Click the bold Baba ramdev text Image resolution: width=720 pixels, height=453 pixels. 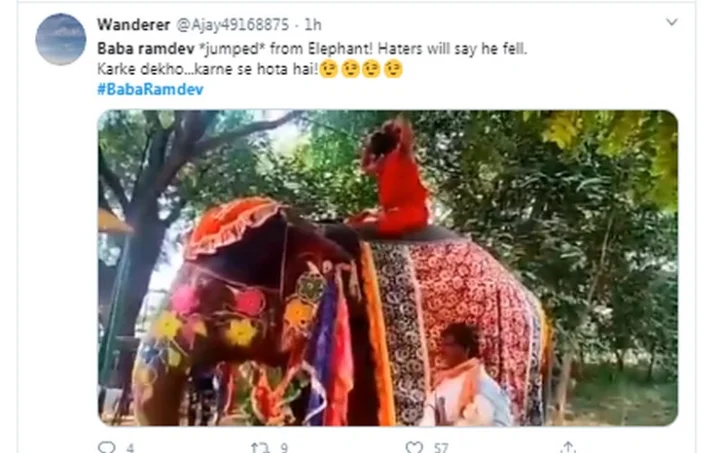coord(145,49)
